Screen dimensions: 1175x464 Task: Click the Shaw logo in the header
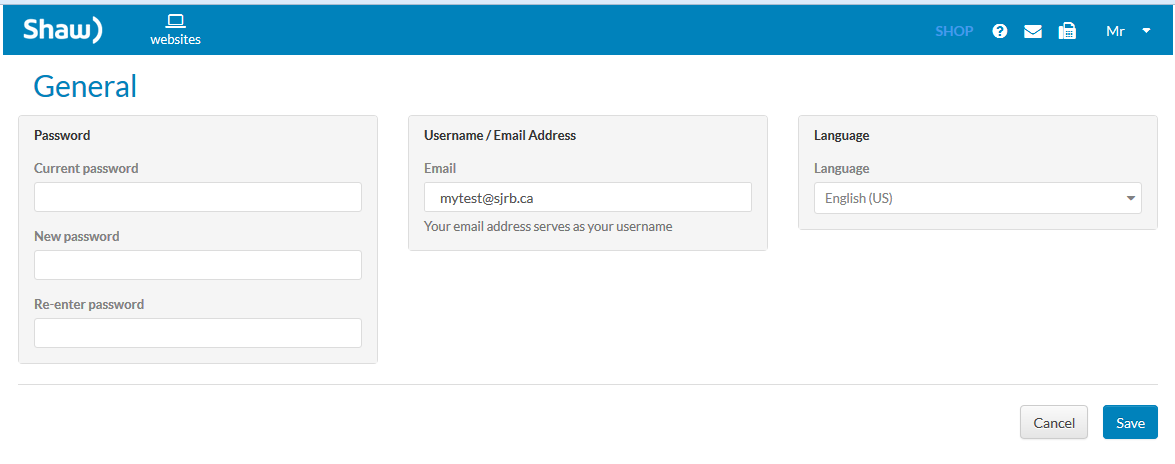pos(63,30)
